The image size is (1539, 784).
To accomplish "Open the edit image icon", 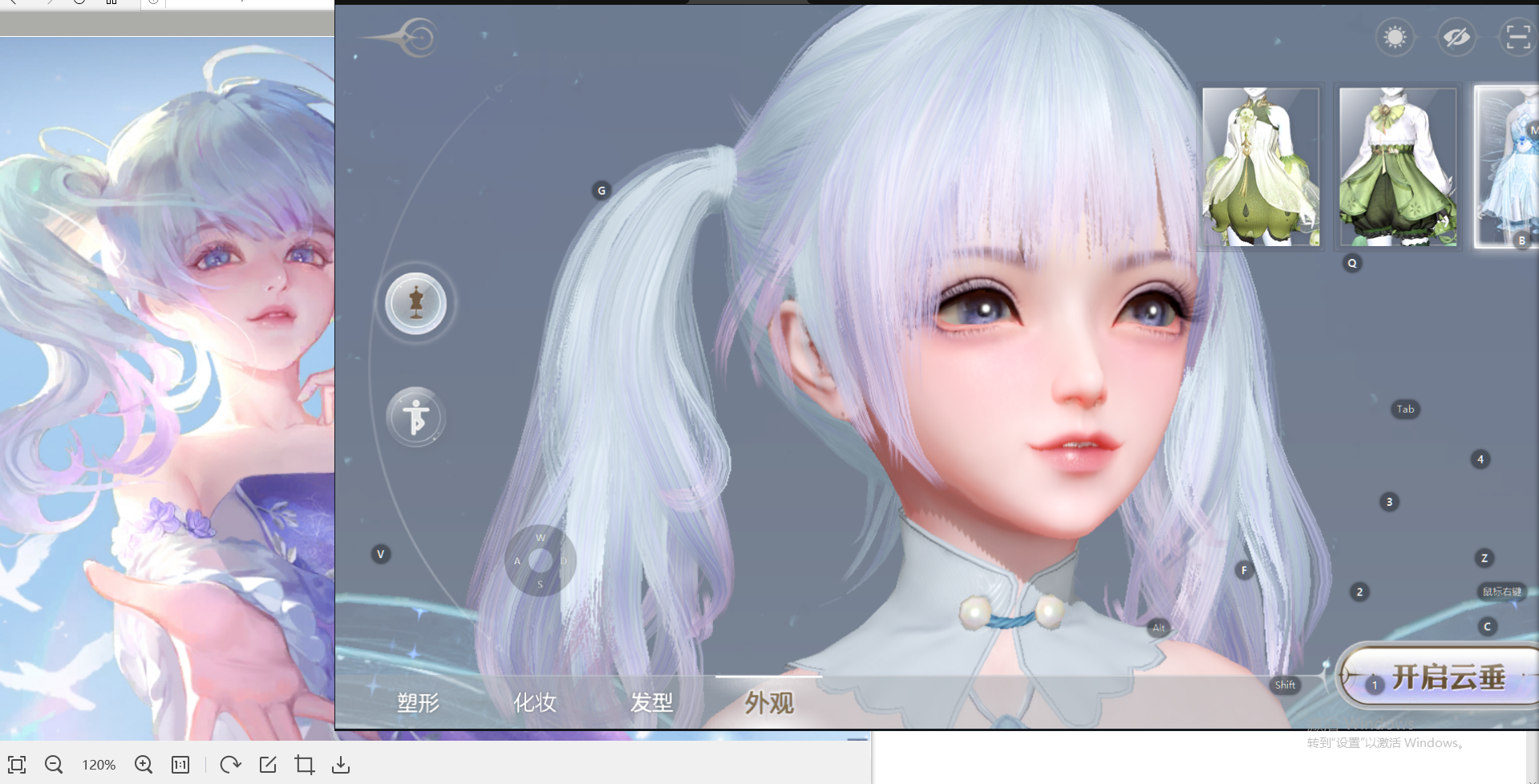I will pyautogui.click(x=268, y=765).
